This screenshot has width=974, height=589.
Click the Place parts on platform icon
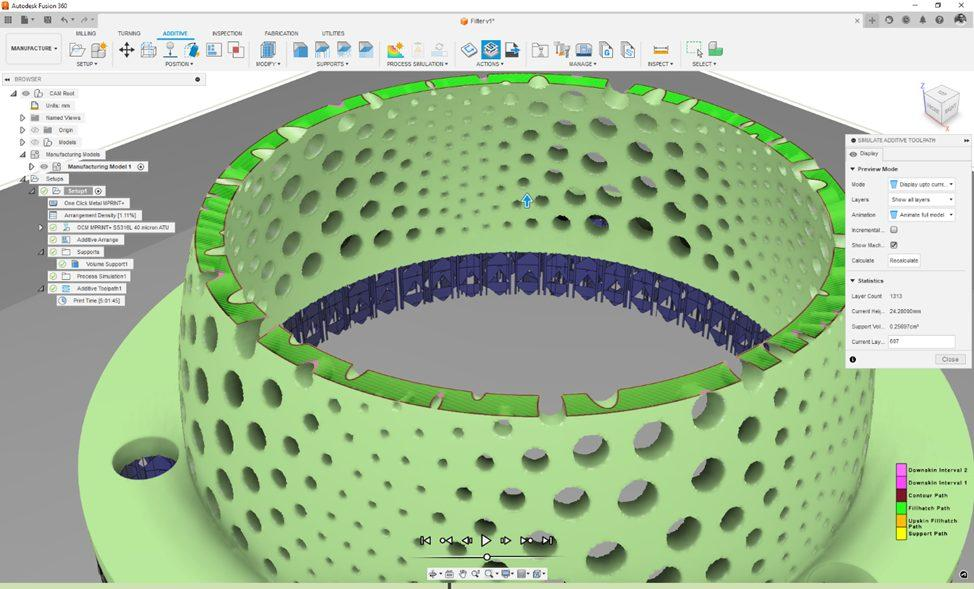(170, 50)
